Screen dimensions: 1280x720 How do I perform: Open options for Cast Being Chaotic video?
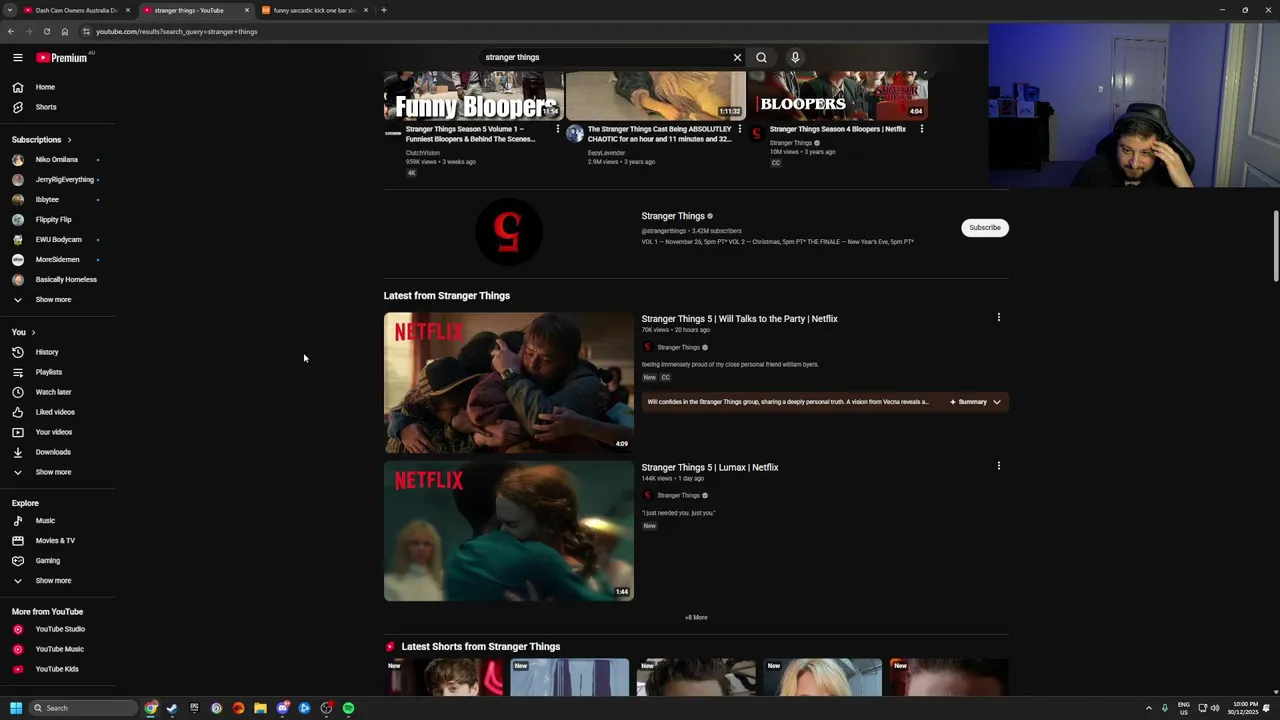pos(740,129)
